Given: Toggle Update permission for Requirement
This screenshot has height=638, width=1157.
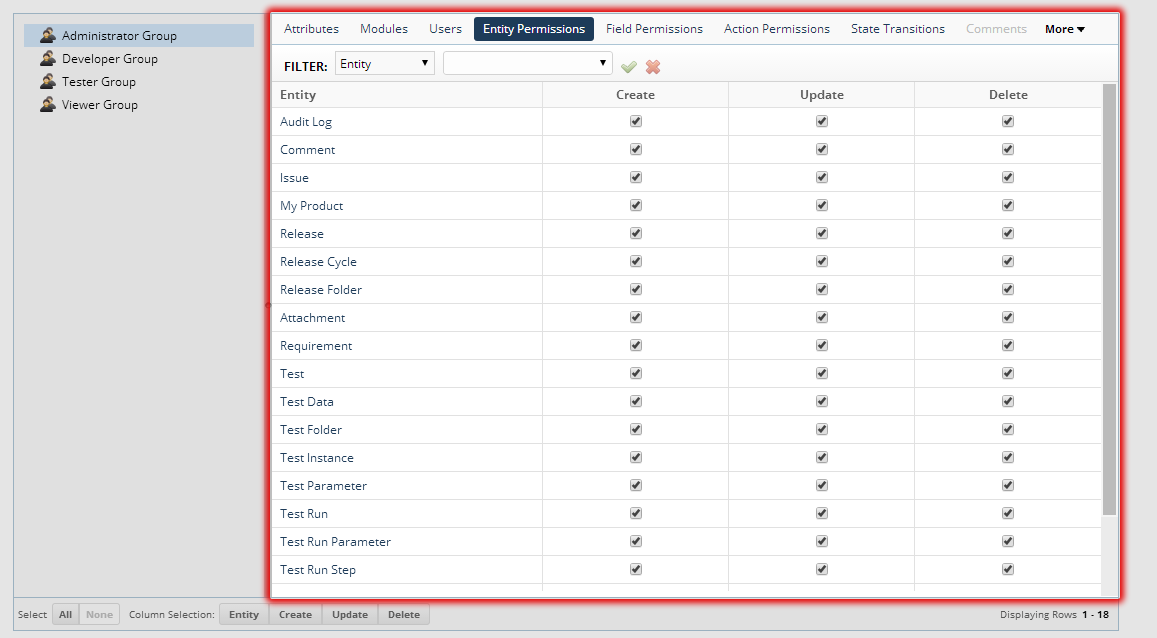Looking at the screenshot, I should click(822, 345).
